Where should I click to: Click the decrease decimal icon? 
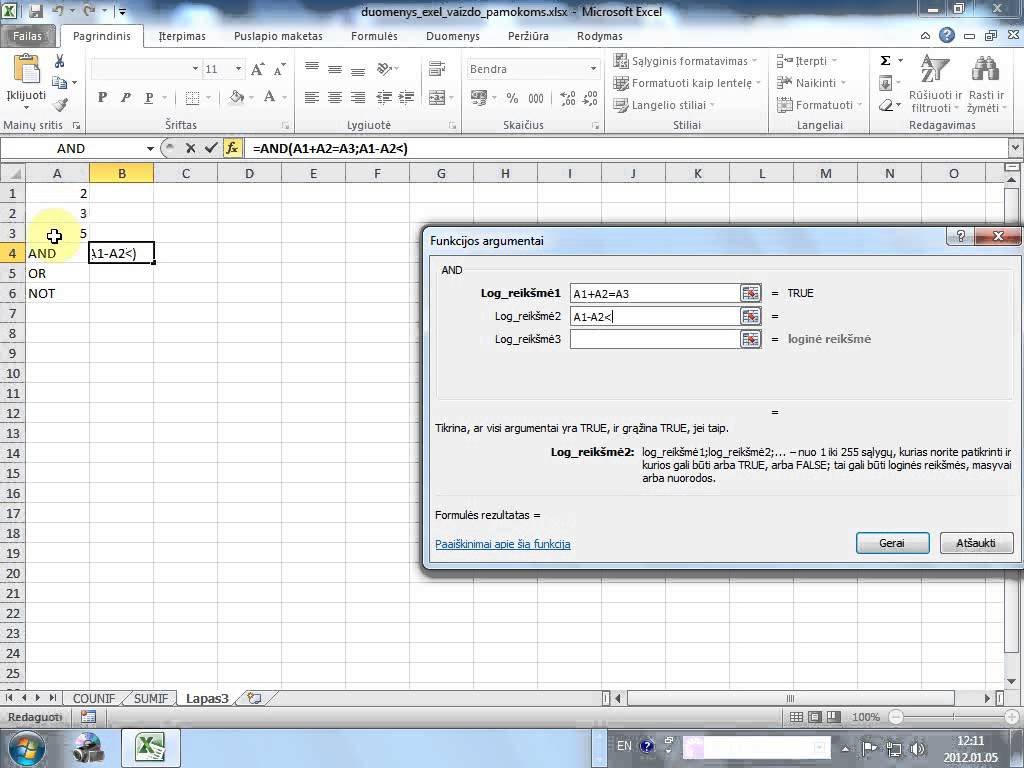click(590, 98)
